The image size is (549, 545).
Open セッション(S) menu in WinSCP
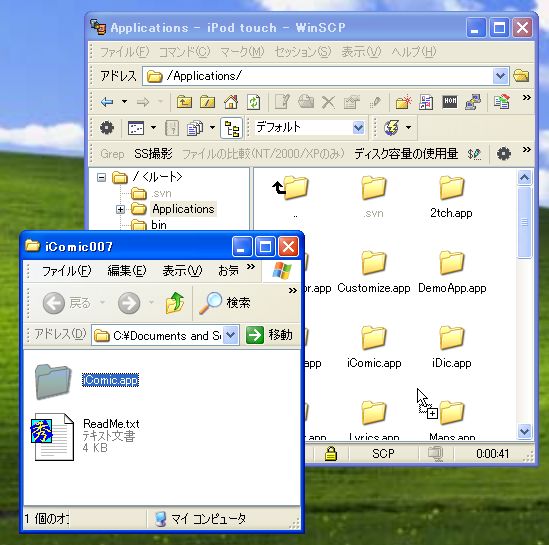tap(303, 52)
